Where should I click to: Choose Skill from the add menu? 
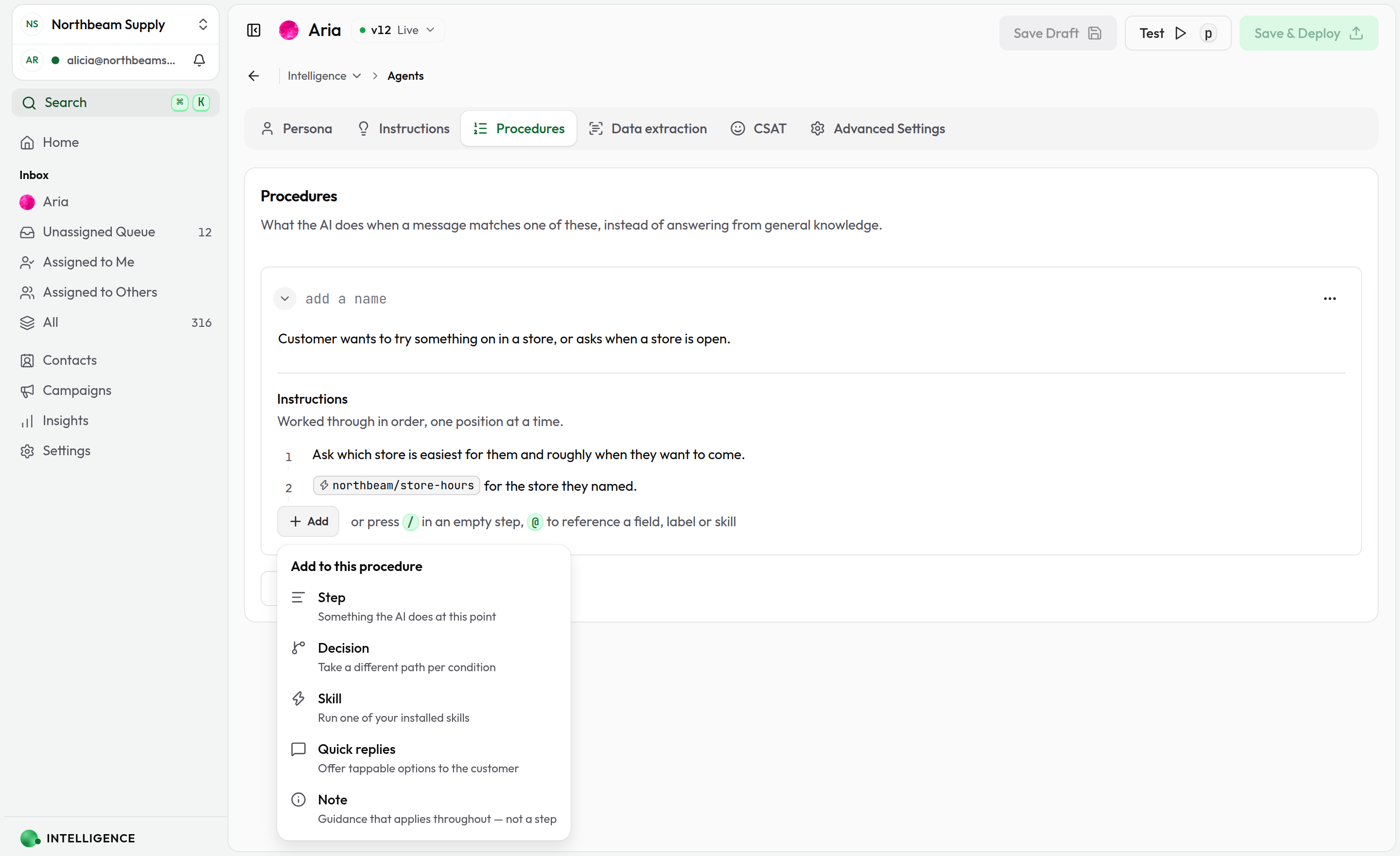(423, 708)
